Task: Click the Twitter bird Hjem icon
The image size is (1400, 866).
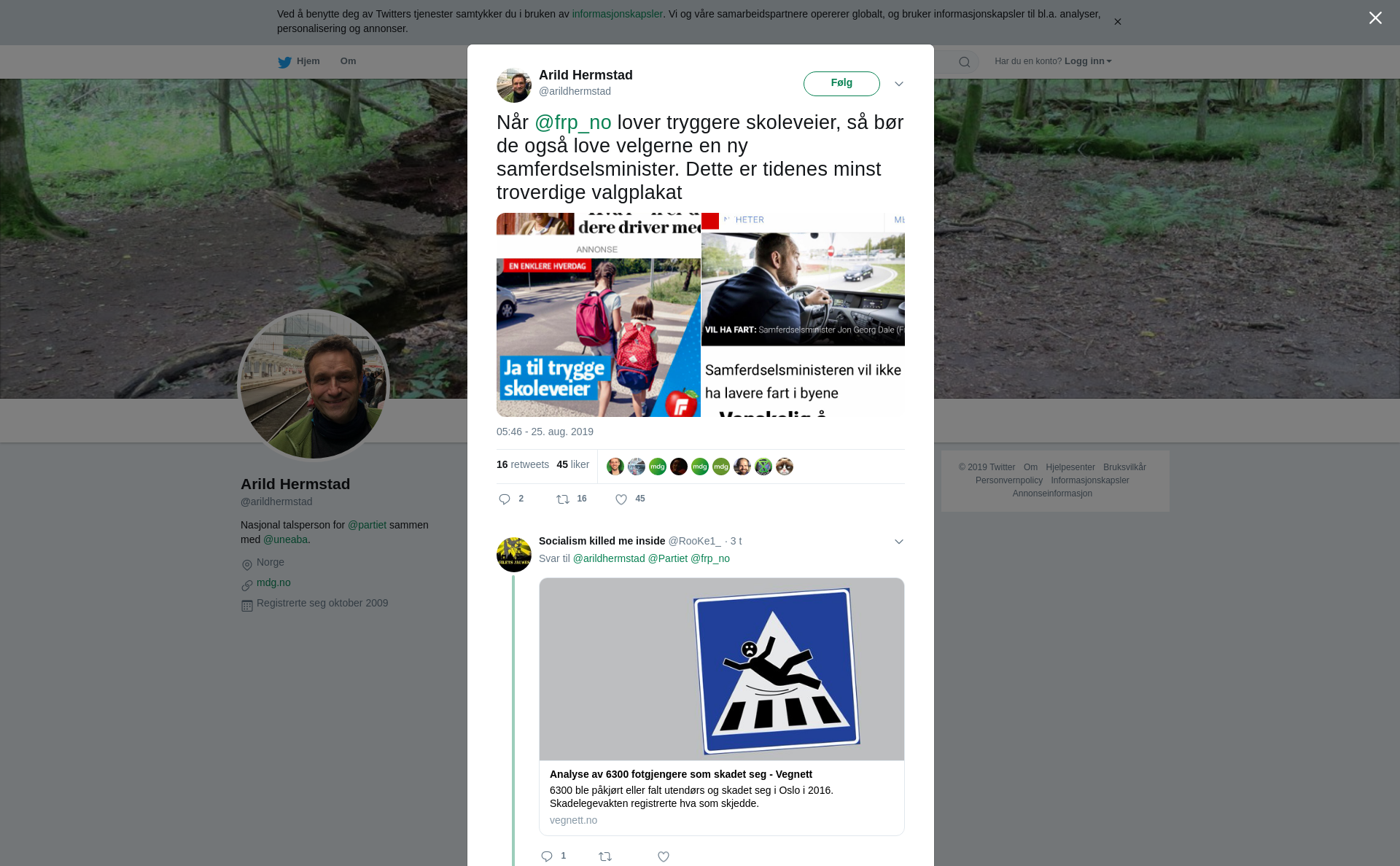Action: click(x=284, y=62)
